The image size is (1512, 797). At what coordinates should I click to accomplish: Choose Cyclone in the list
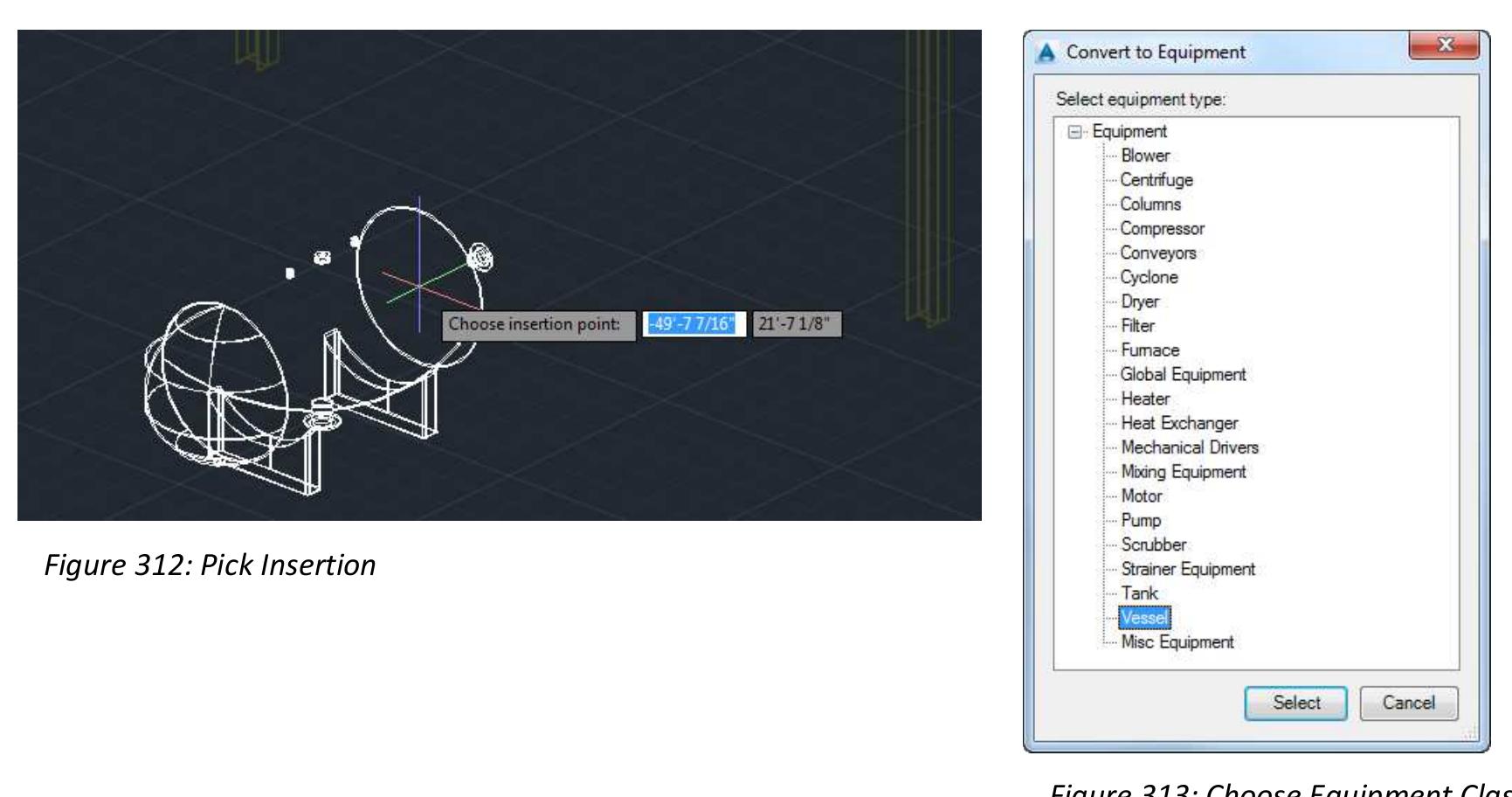[x=1150, y=277]
